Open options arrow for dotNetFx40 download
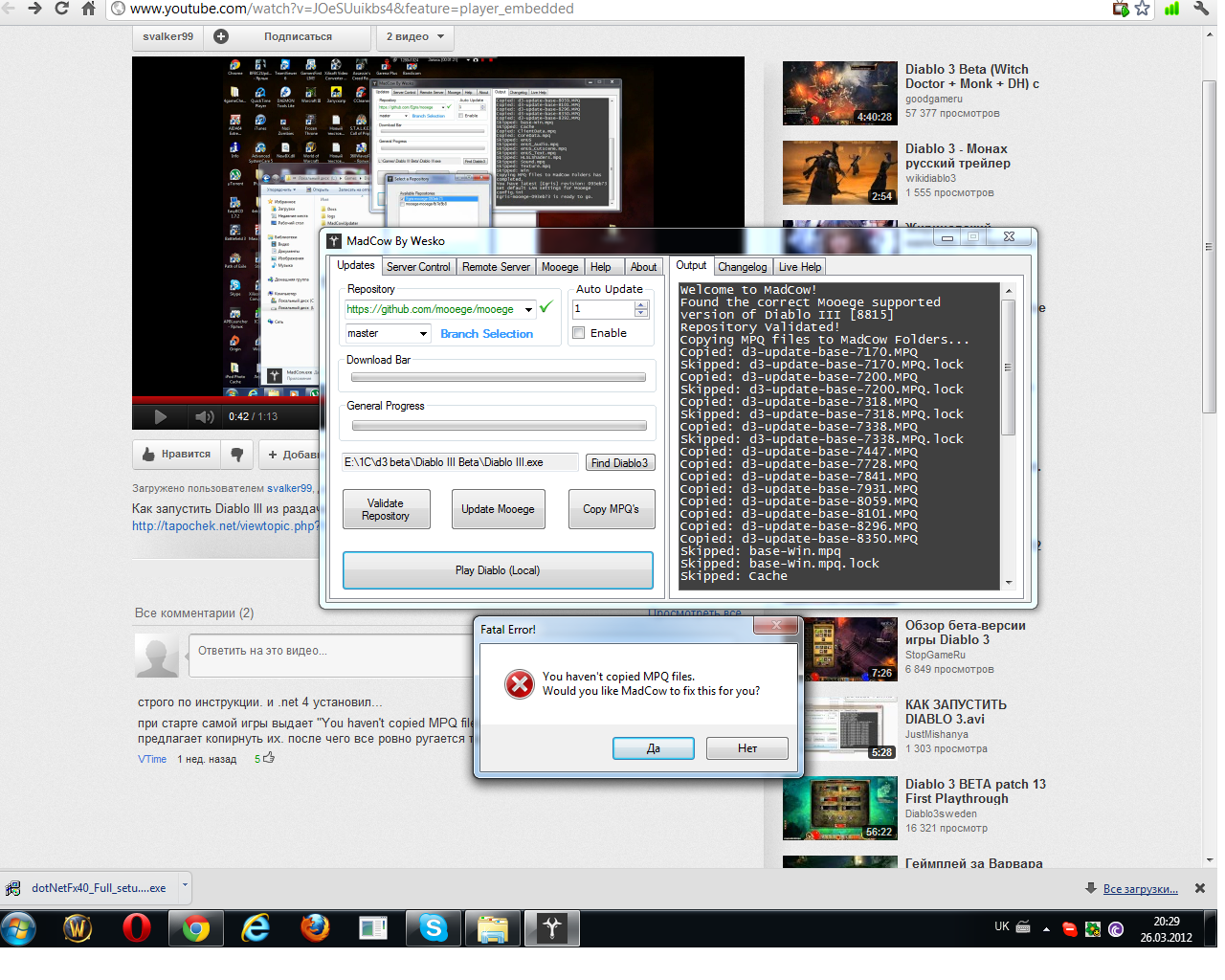1225x980 pixels. click(185, 886)
